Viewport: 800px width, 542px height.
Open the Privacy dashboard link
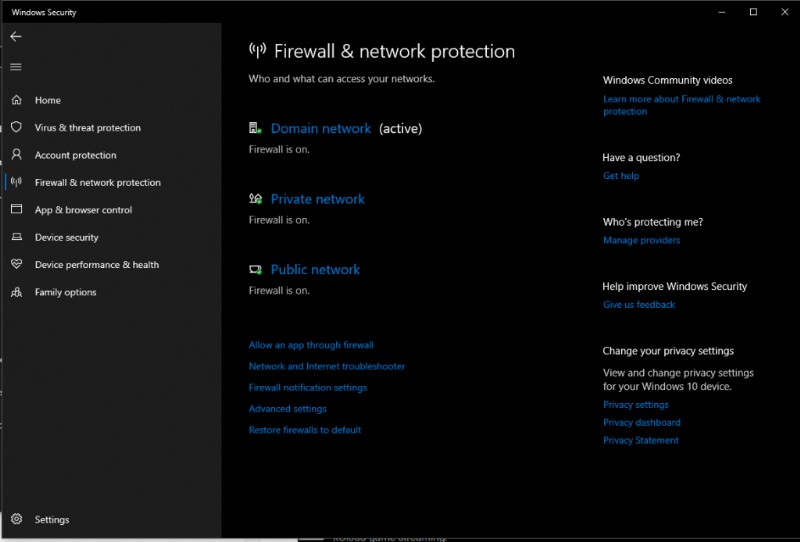pos(641,423)
